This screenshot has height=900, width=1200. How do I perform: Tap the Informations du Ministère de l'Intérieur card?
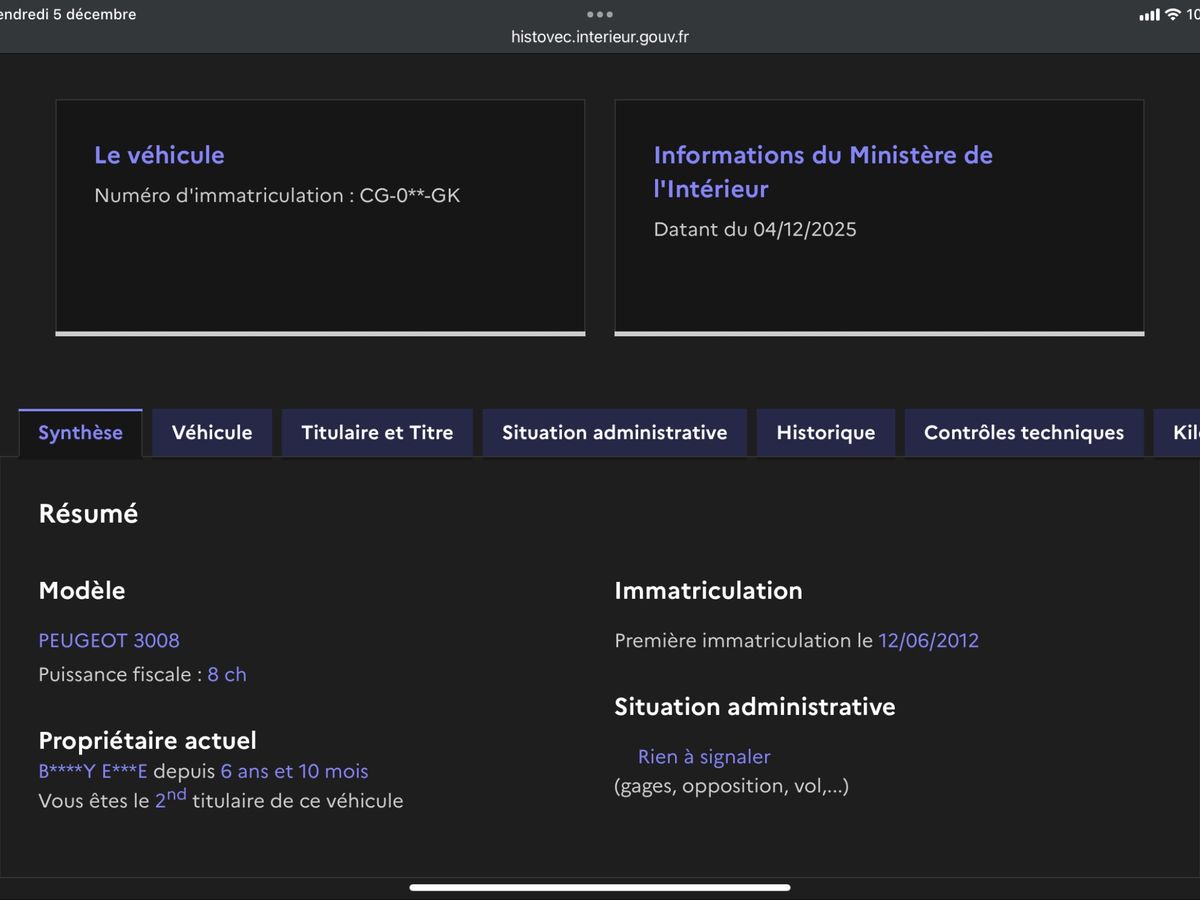879,216
